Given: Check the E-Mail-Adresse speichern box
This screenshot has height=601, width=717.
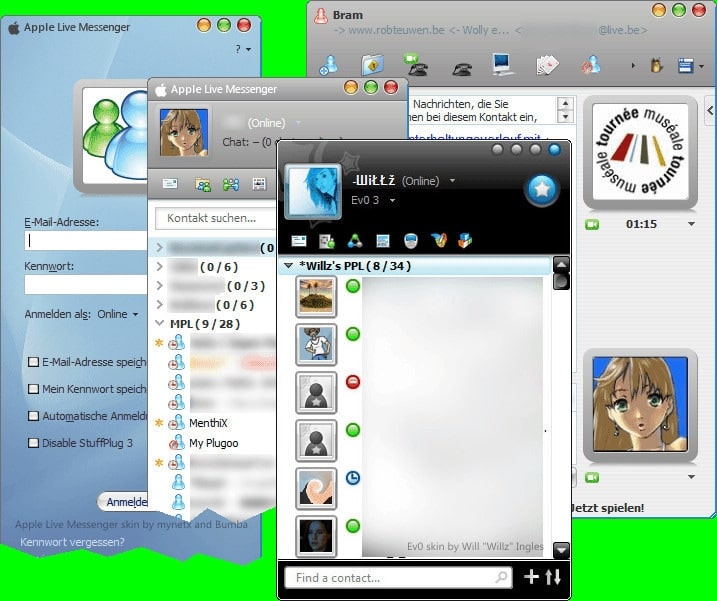Looking at the screenshot, I should click(x=33, y=362).
